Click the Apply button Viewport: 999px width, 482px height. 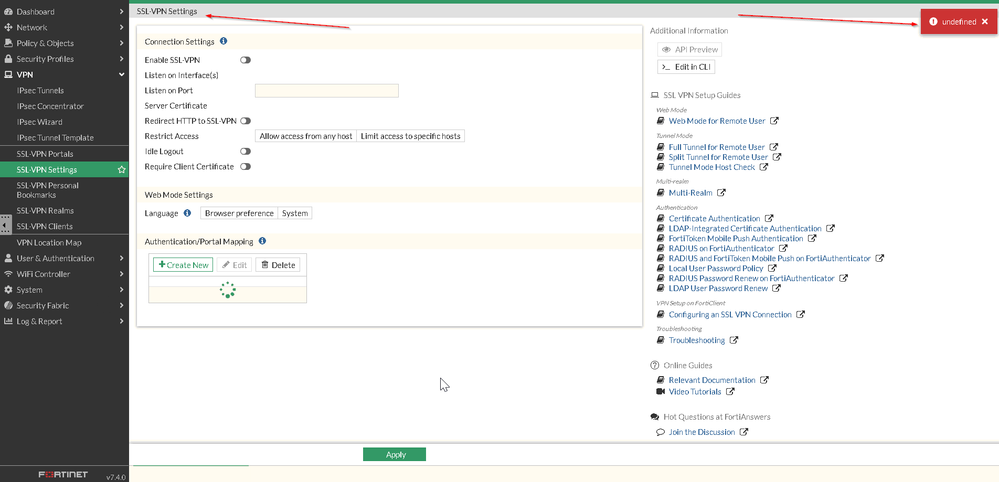(x=394, y=455)
